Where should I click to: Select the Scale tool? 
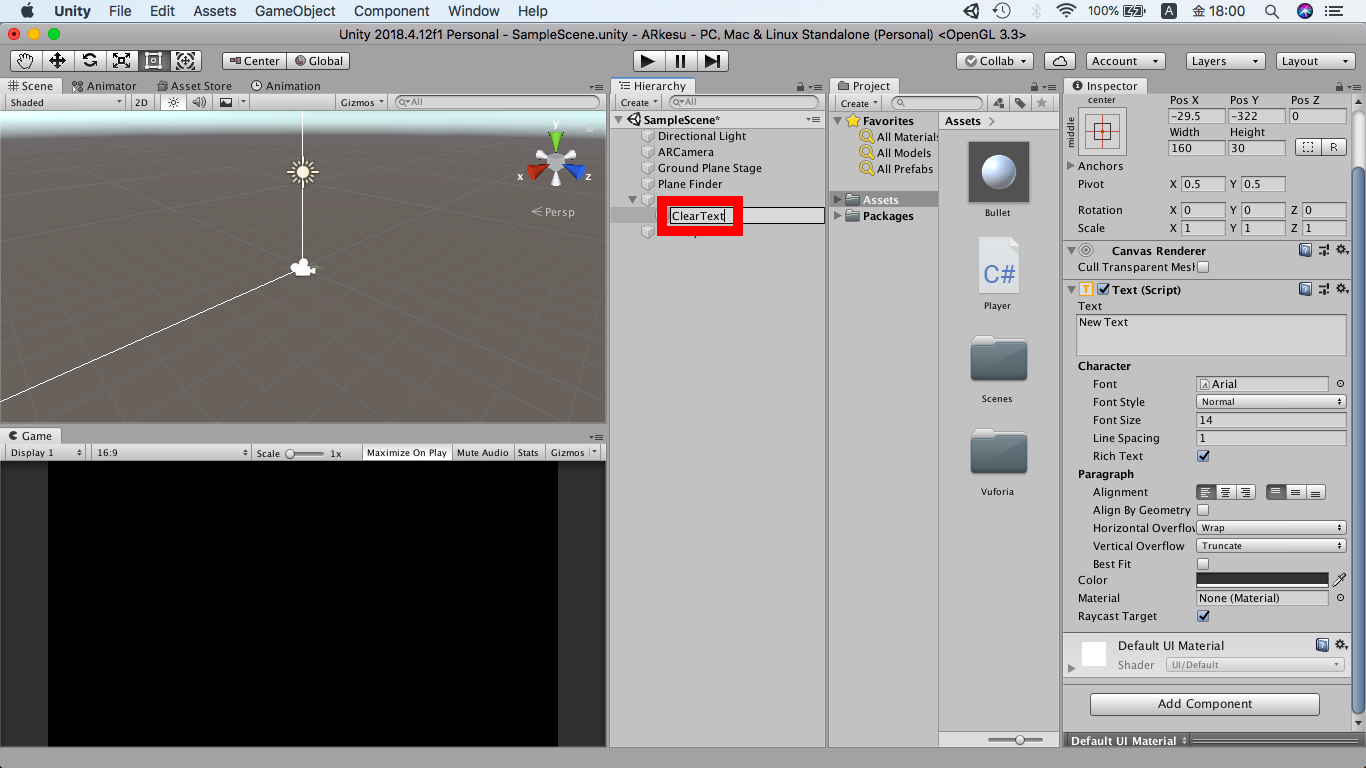(121, 61)
